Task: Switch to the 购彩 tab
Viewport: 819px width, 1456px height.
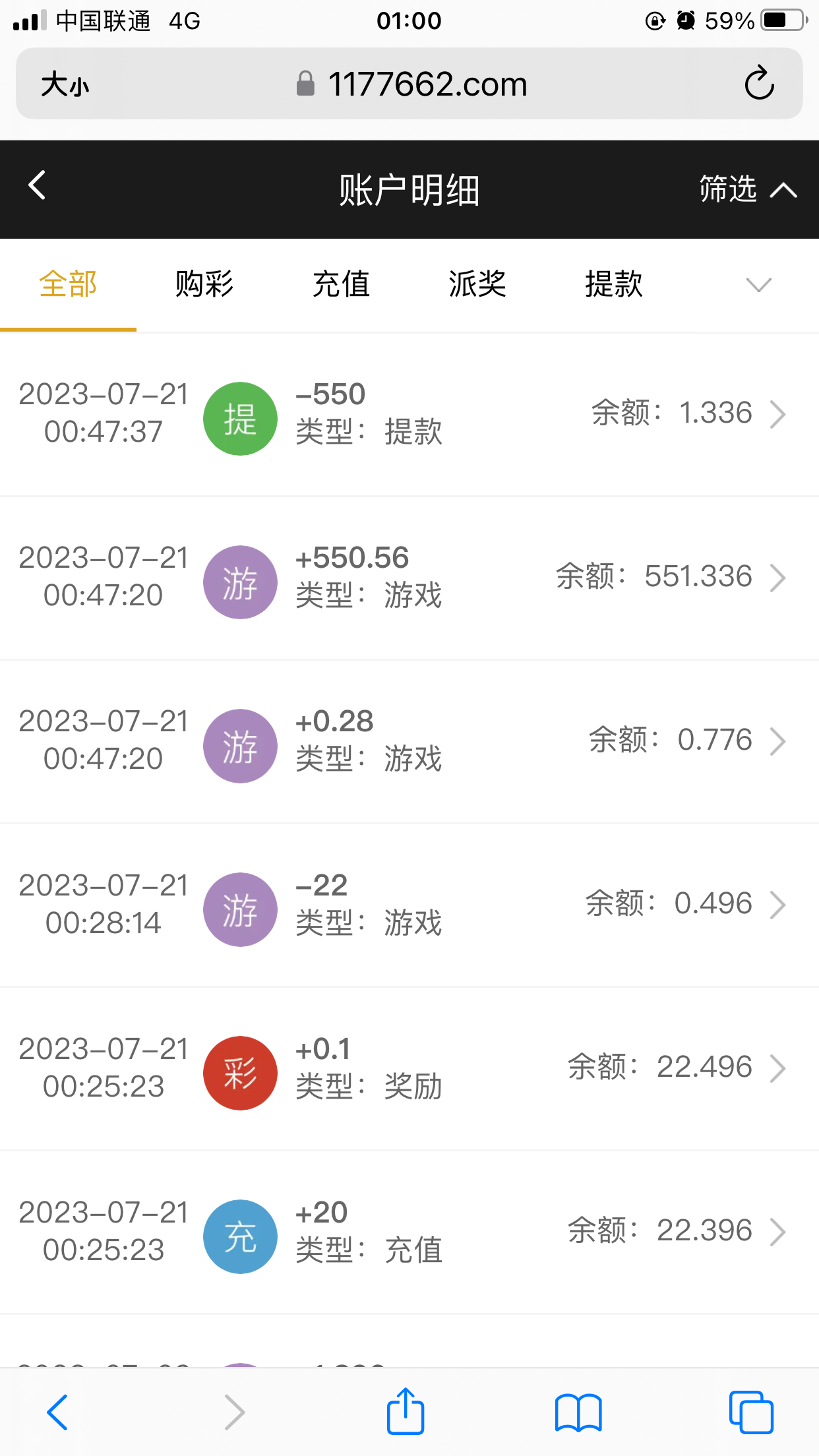Action: [204, 285]
